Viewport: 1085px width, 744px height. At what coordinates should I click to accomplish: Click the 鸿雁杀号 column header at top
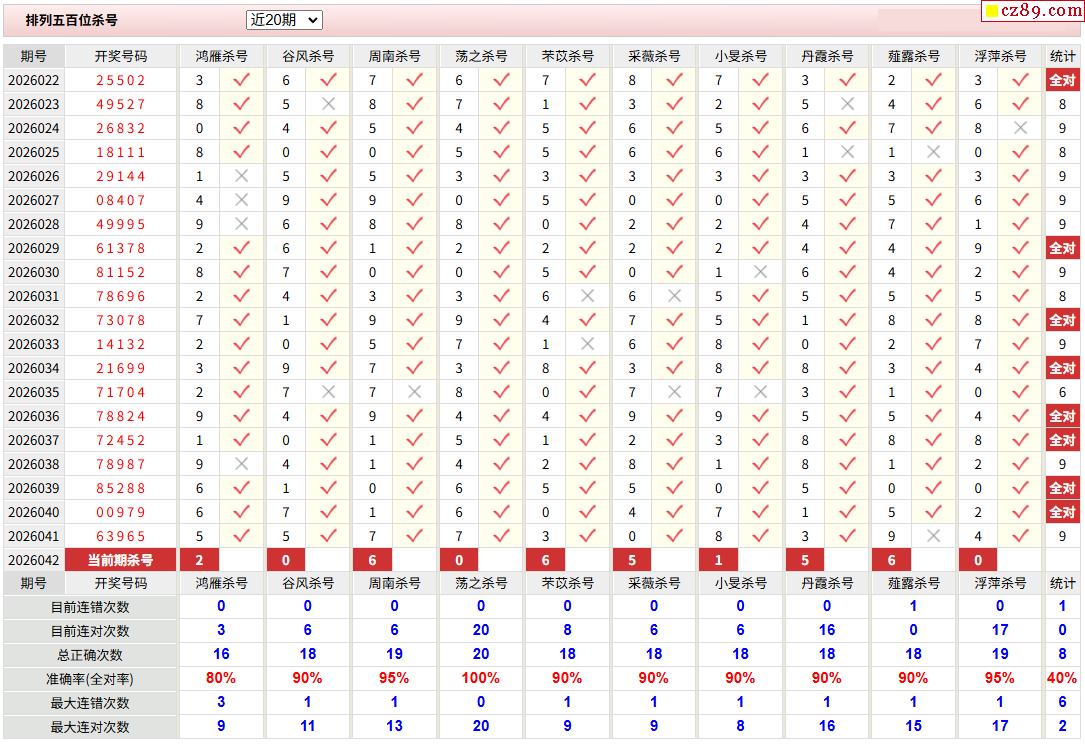[222, 56]
